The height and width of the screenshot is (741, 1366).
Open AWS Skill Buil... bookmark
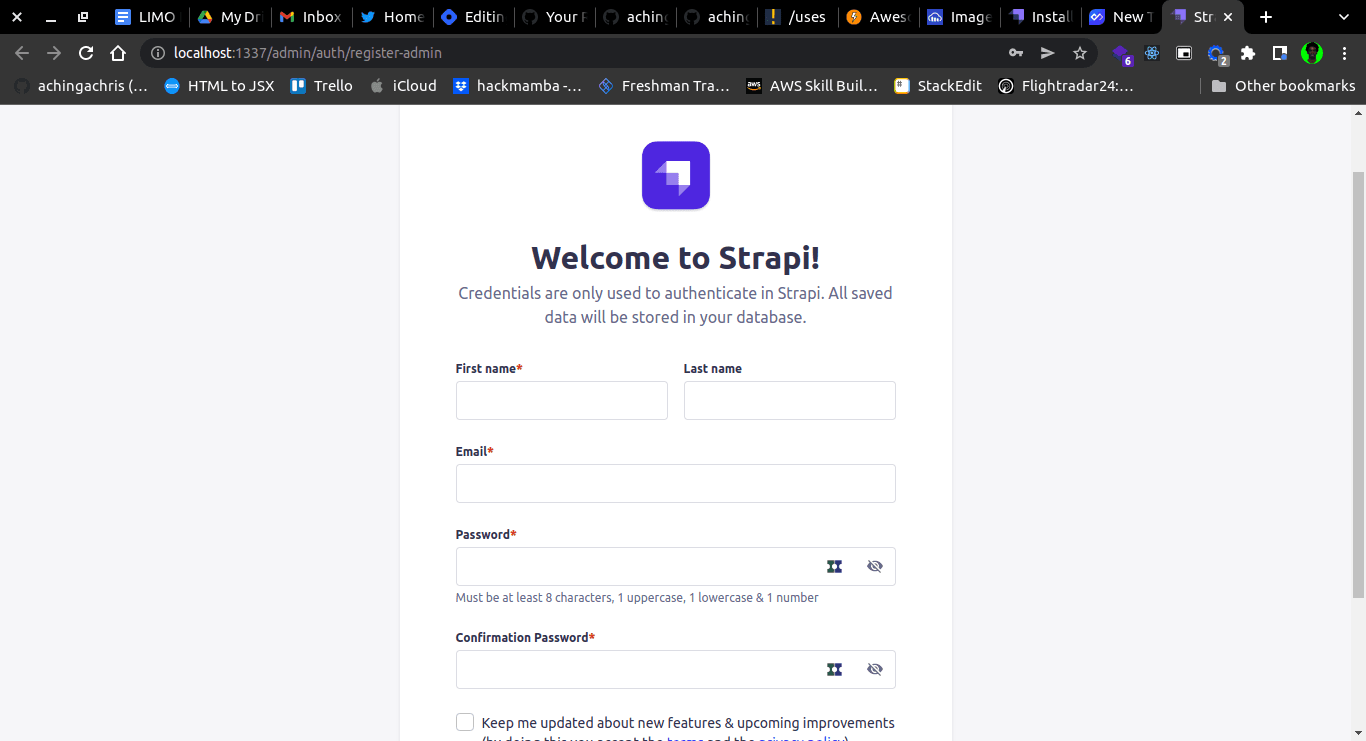point(811,86)
